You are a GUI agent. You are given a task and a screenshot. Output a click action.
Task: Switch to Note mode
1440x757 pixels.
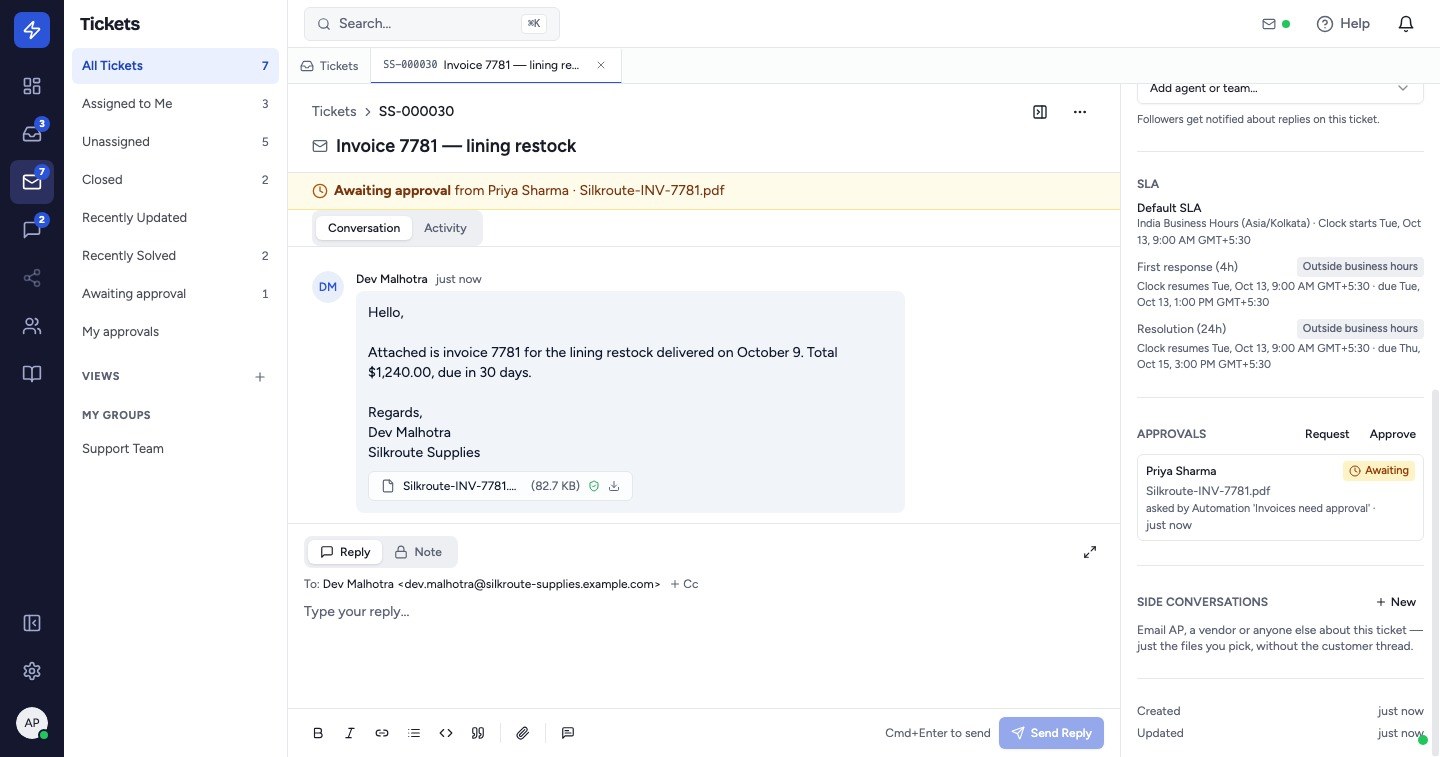tap(418, 552)
